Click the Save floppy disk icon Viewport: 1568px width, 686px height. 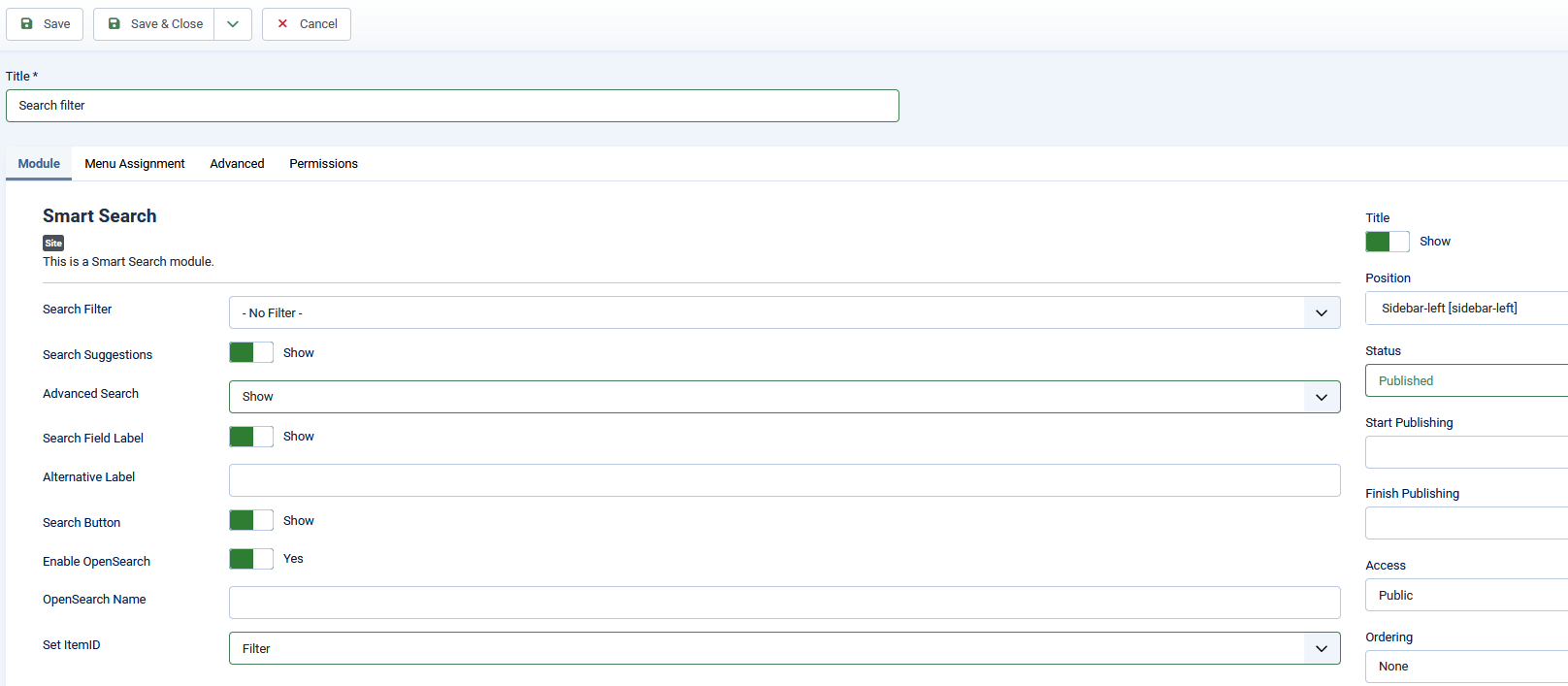tap(27, 24)
